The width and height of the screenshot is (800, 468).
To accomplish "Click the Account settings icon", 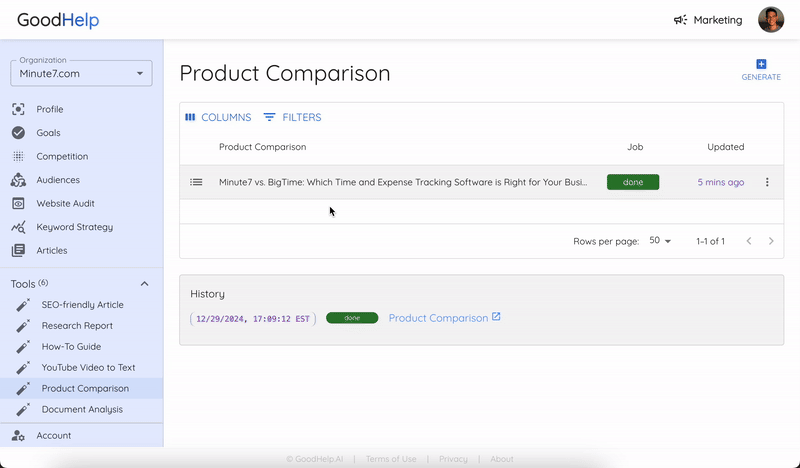I will (18, 435).
